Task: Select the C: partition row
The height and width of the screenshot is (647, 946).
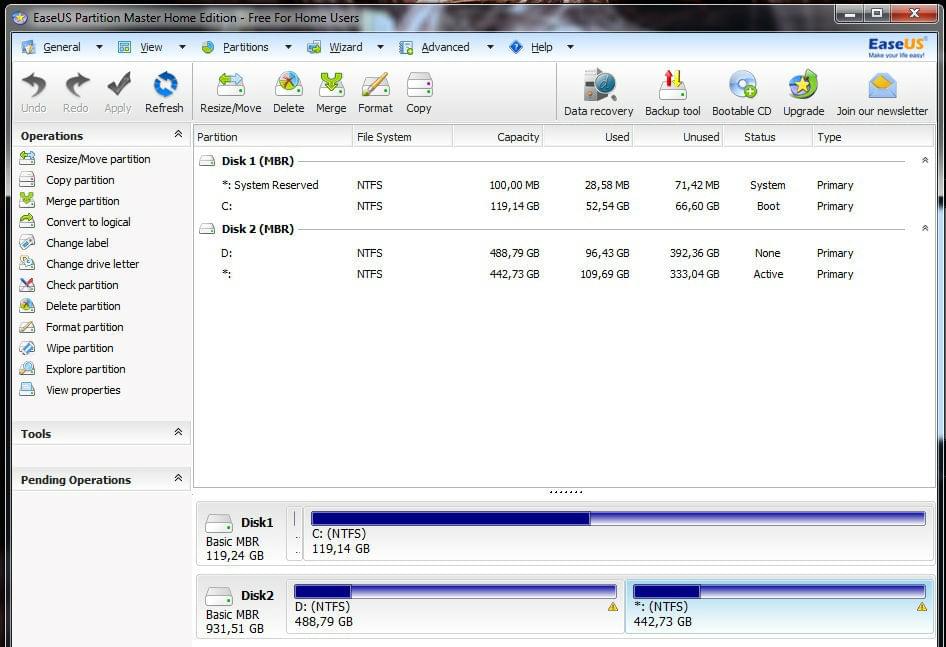Action: tap(563, 206)
